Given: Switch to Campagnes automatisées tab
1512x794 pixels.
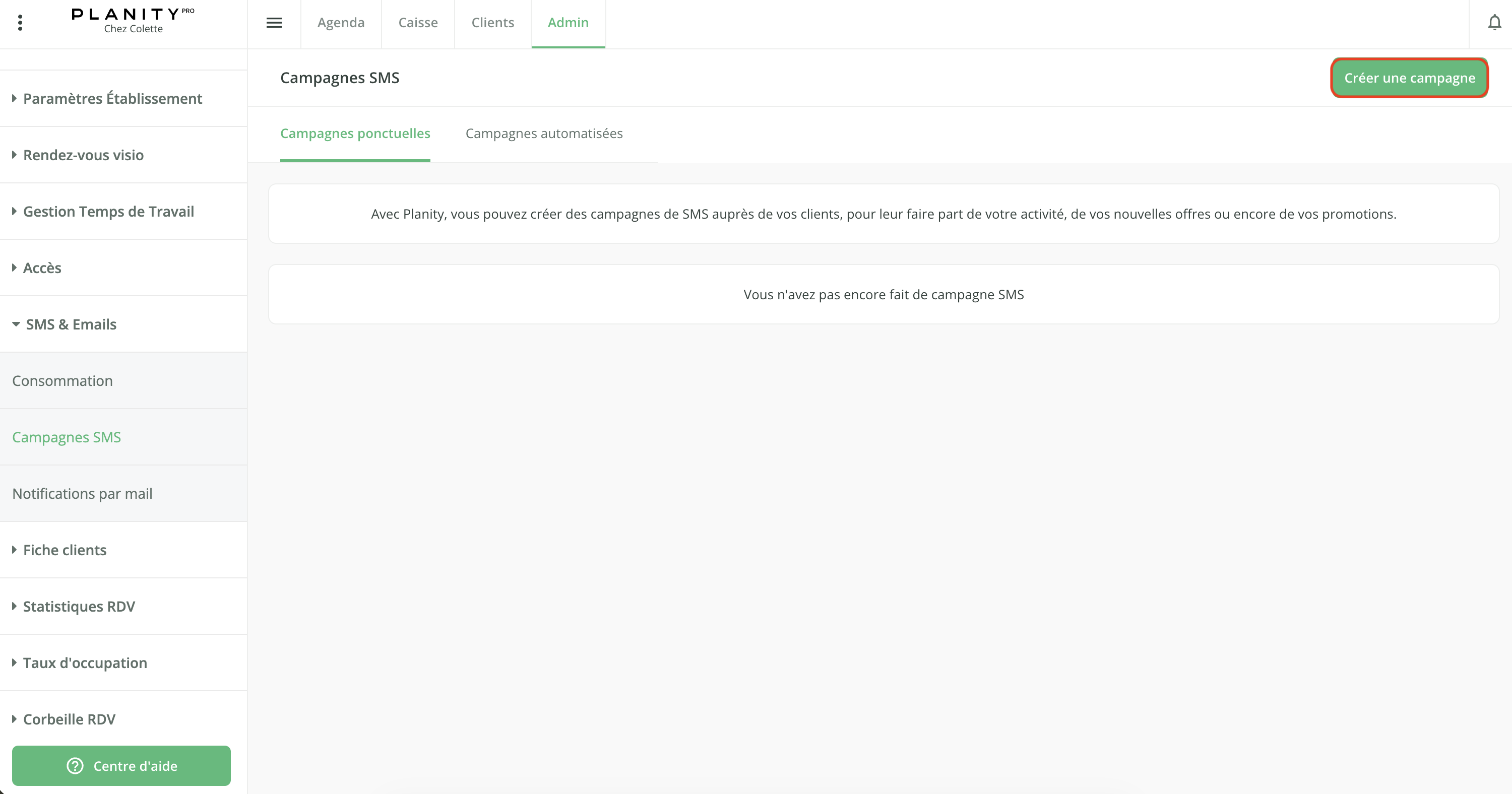Looking at the screenshot, I should 543,133.
